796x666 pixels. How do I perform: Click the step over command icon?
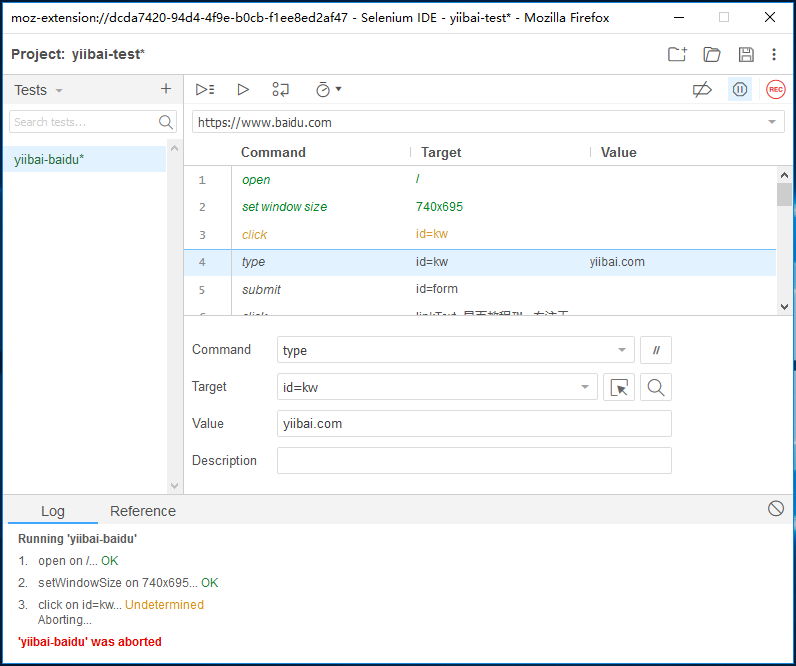pos(281,89)
